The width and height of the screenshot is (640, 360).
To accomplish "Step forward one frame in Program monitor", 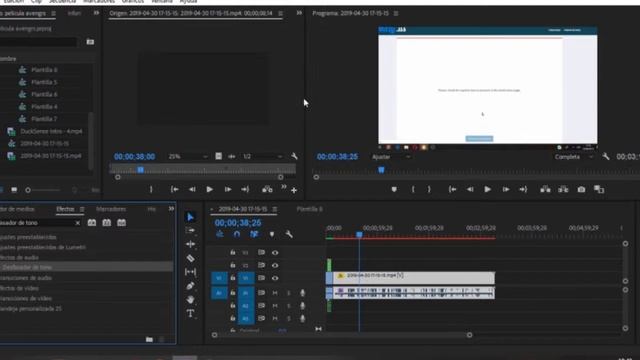I will (x=506, y=189).
